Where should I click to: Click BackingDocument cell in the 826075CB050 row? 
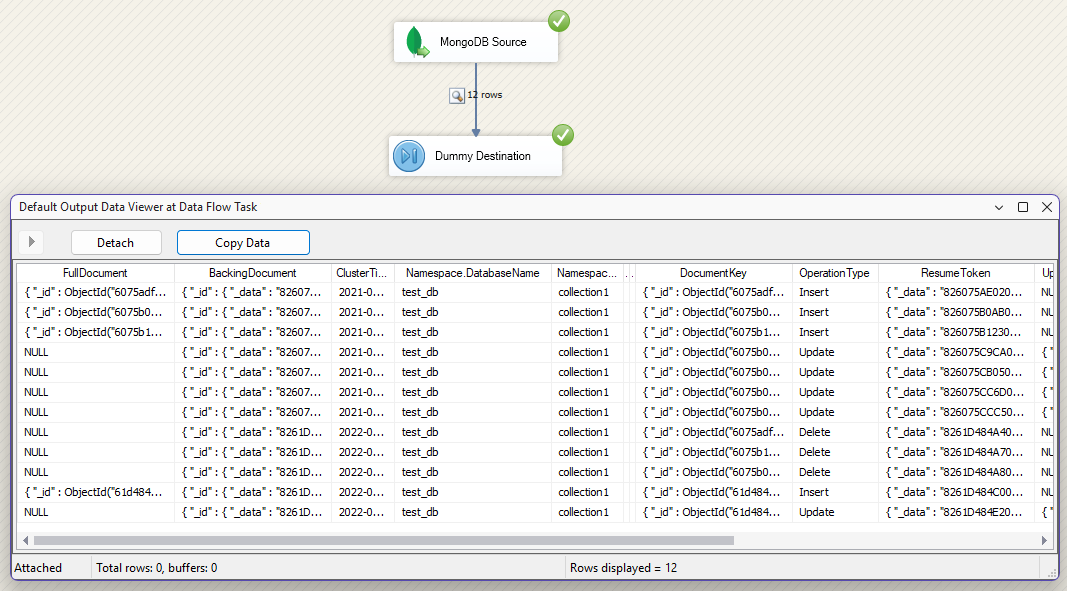click(252, 372)
